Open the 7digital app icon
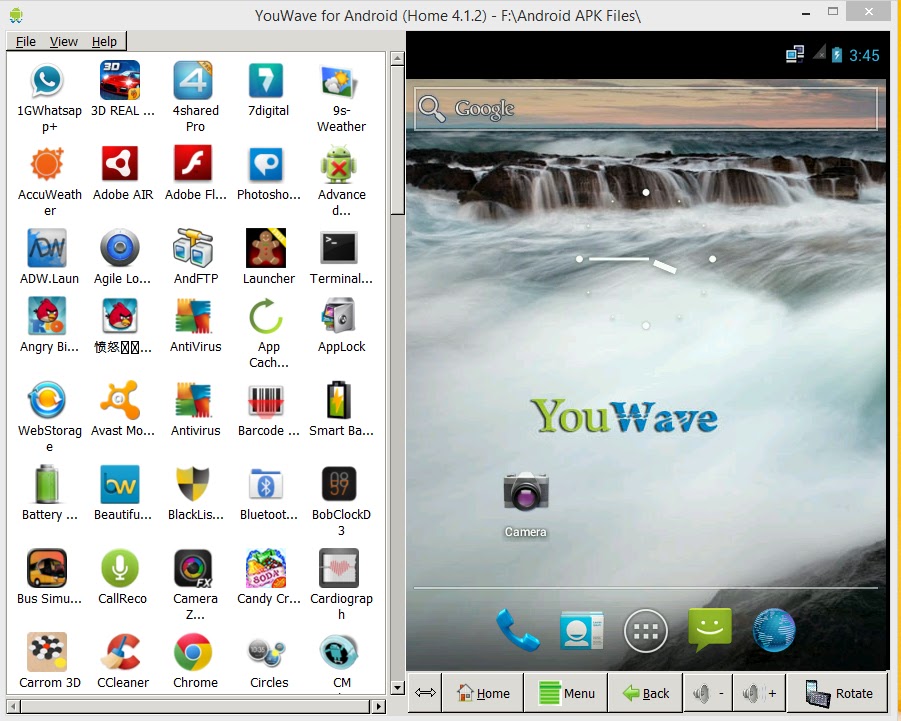This screenshot has height=721, width=901. coord(265,81)
